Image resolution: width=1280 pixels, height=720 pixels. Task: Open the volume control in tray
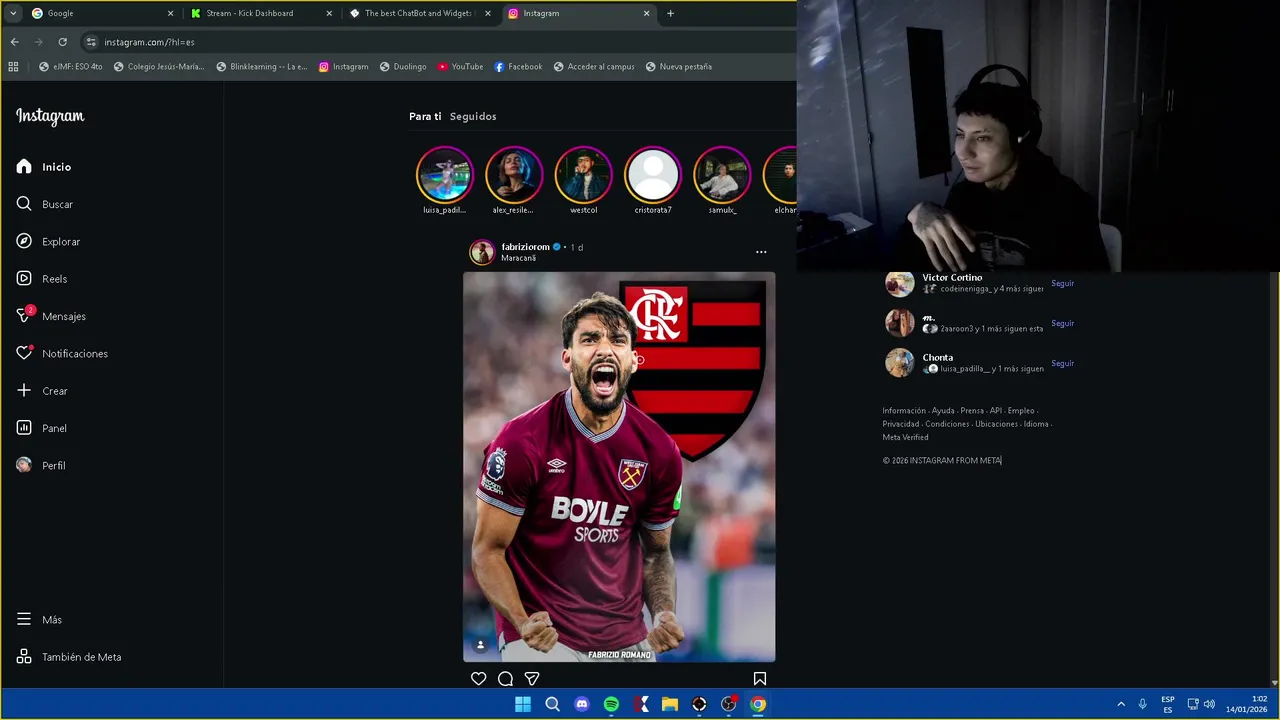(1209, 705)
